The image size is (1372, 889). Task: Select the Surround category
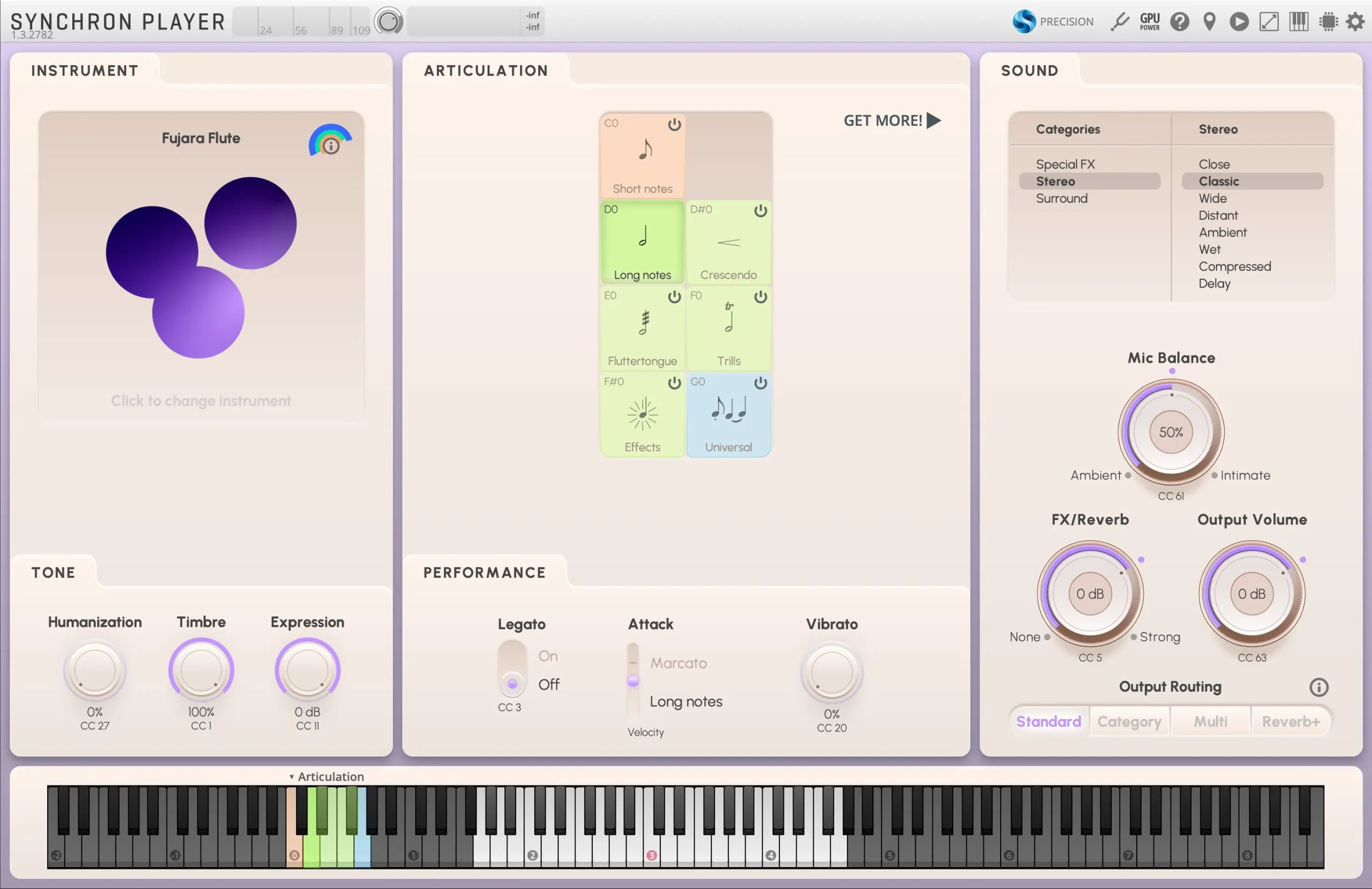(1061, 198)
